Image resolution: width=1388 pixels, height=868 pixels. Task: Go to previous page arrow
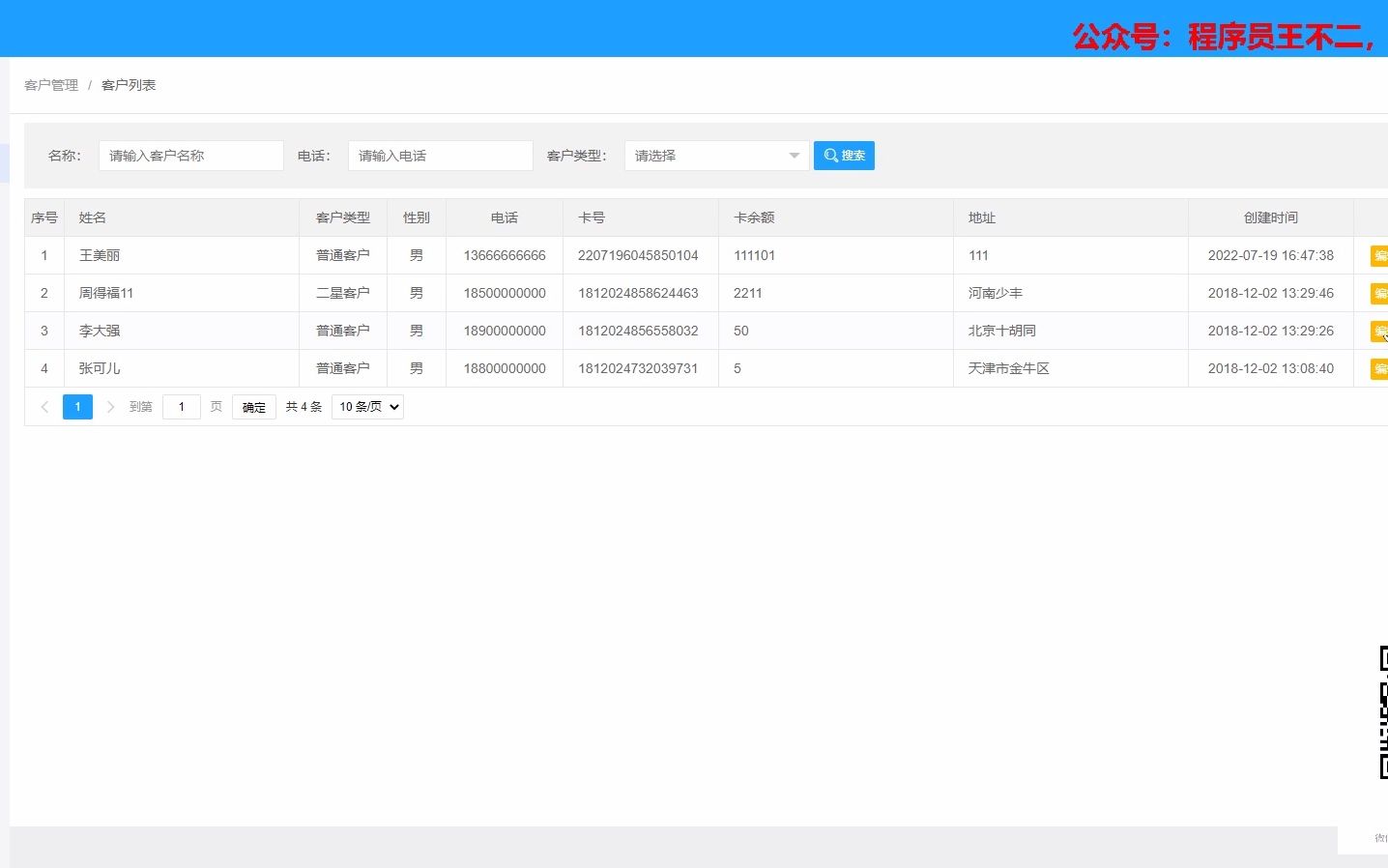point(44,407)
